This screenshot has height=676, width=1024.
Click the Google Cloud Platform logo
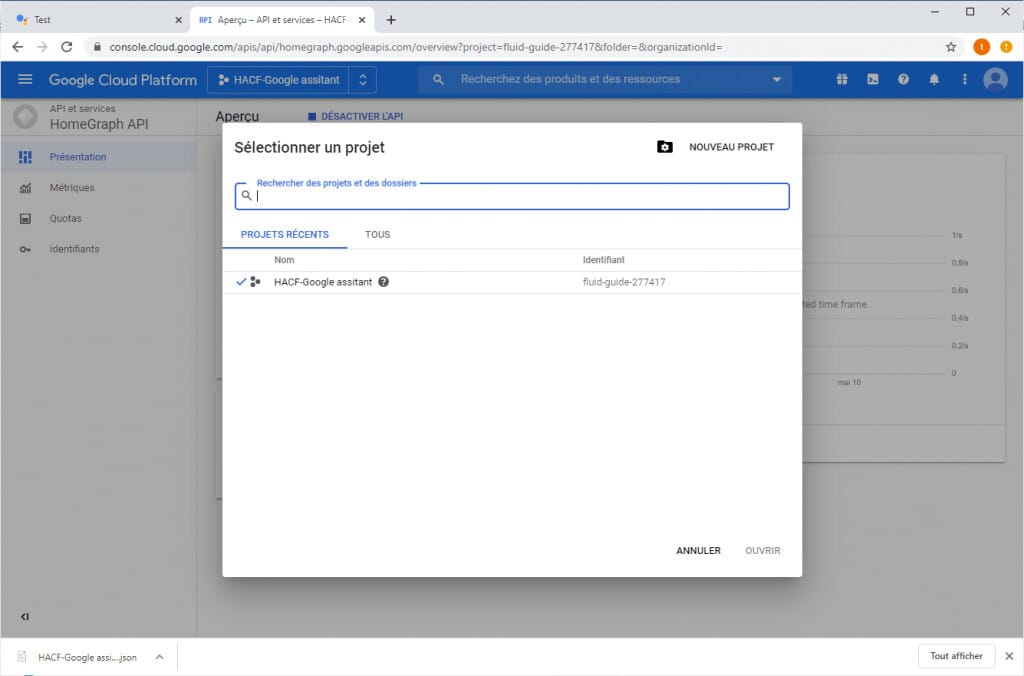(122, 80)
